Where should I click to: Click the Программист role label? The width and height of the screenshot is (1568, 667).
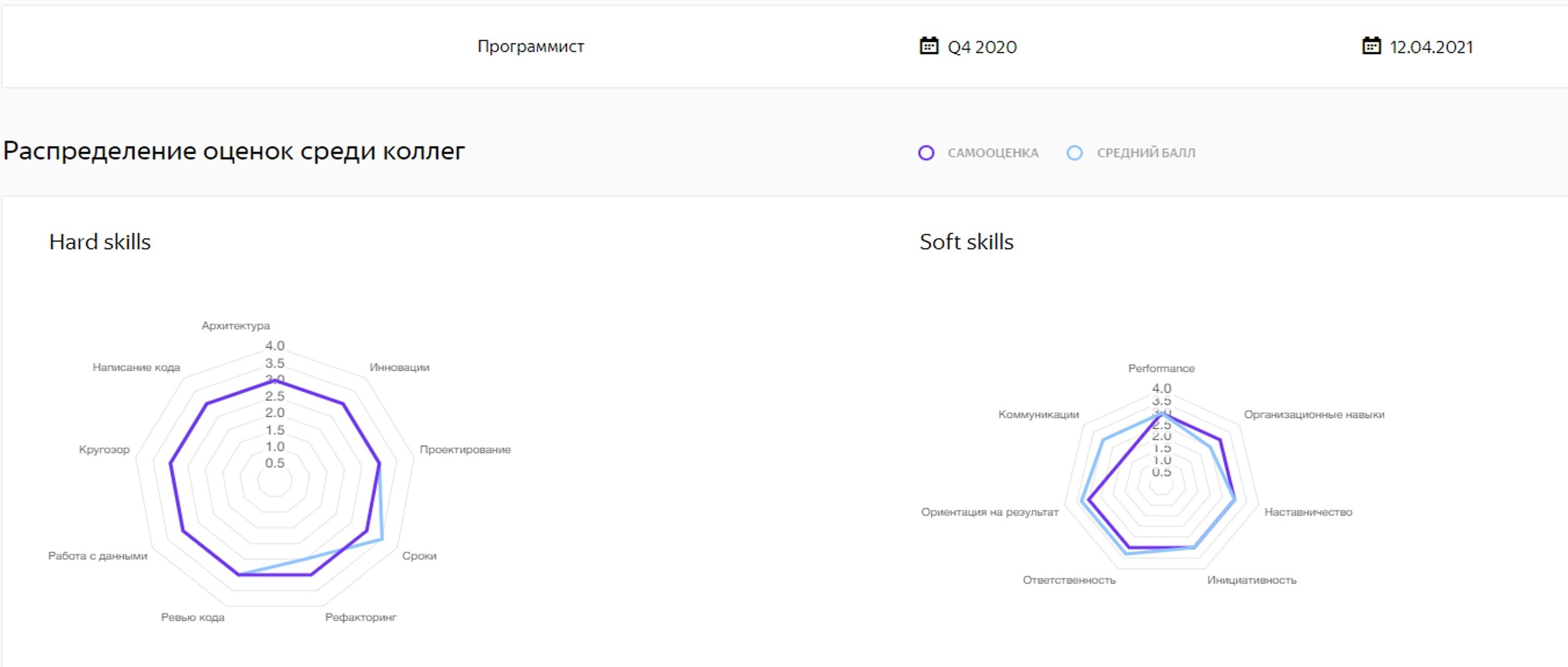tap(531, 46)
